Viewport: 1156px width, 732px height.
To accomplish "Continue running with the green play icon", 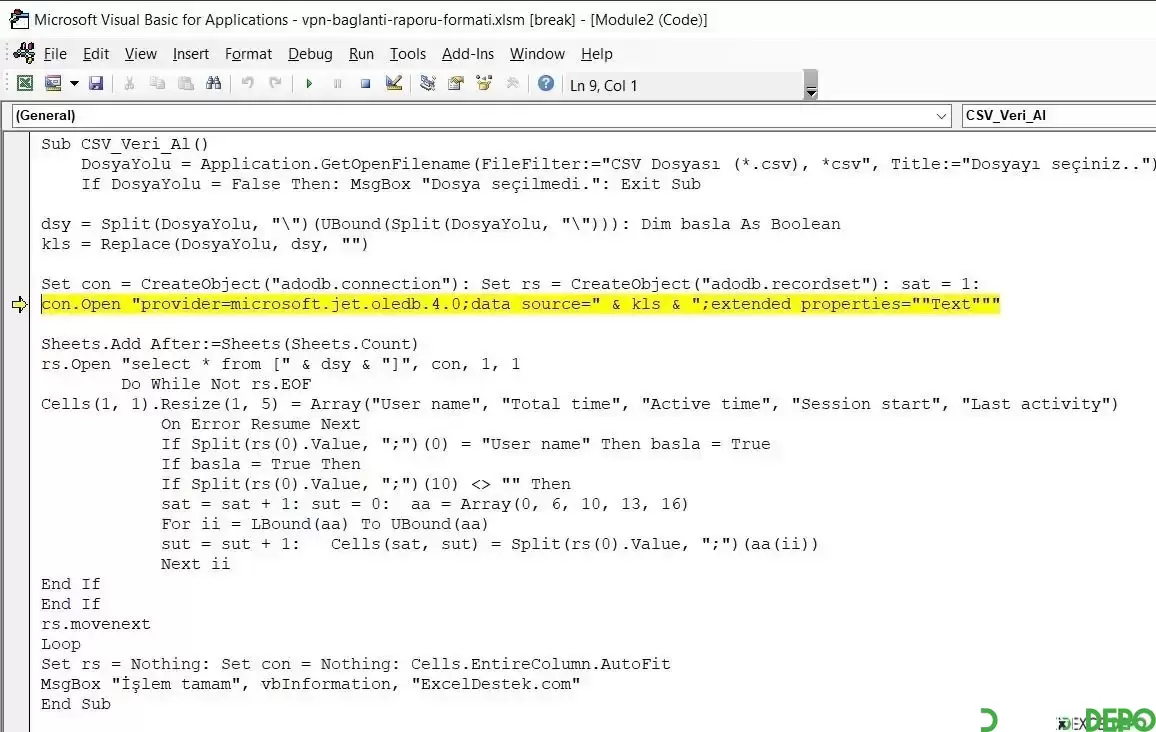I will 309,83.
